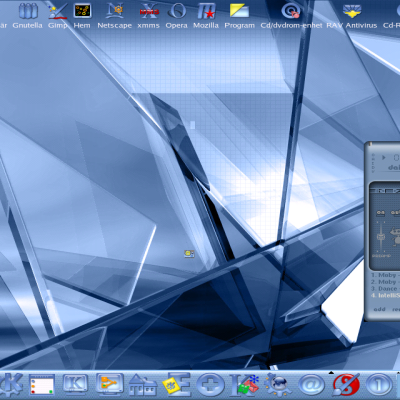400x400 pixels.
Task: Open the orange flowchart monitor panel icon
Action: click(x=109, y=384)
